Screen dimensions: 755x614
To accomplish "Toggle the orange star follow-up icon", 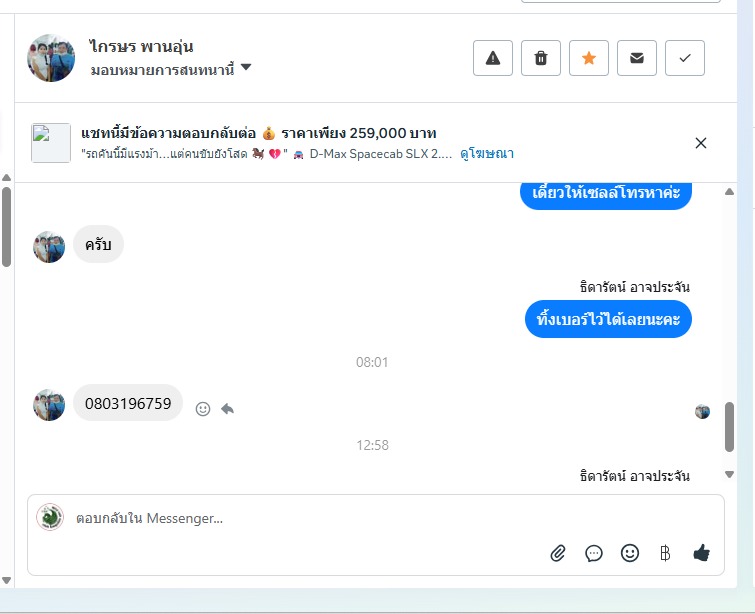I will click(x=589, y=58).
